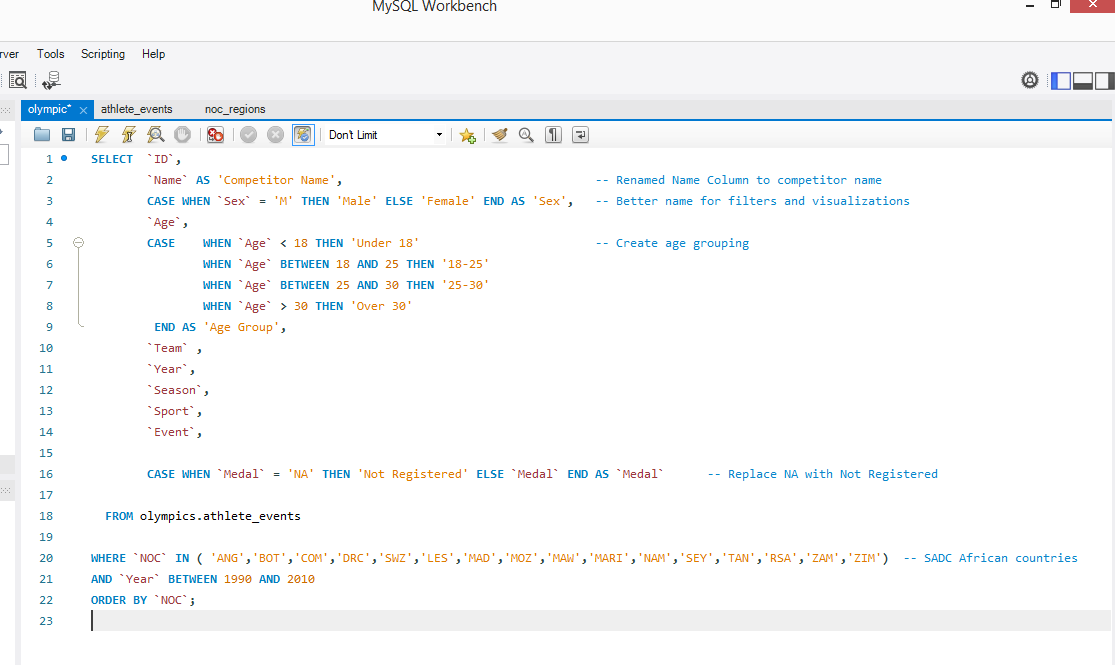Toggle the left sidebar panel visibility
The width and height of the screenshot is (1115, 665).
point(1060,80)
